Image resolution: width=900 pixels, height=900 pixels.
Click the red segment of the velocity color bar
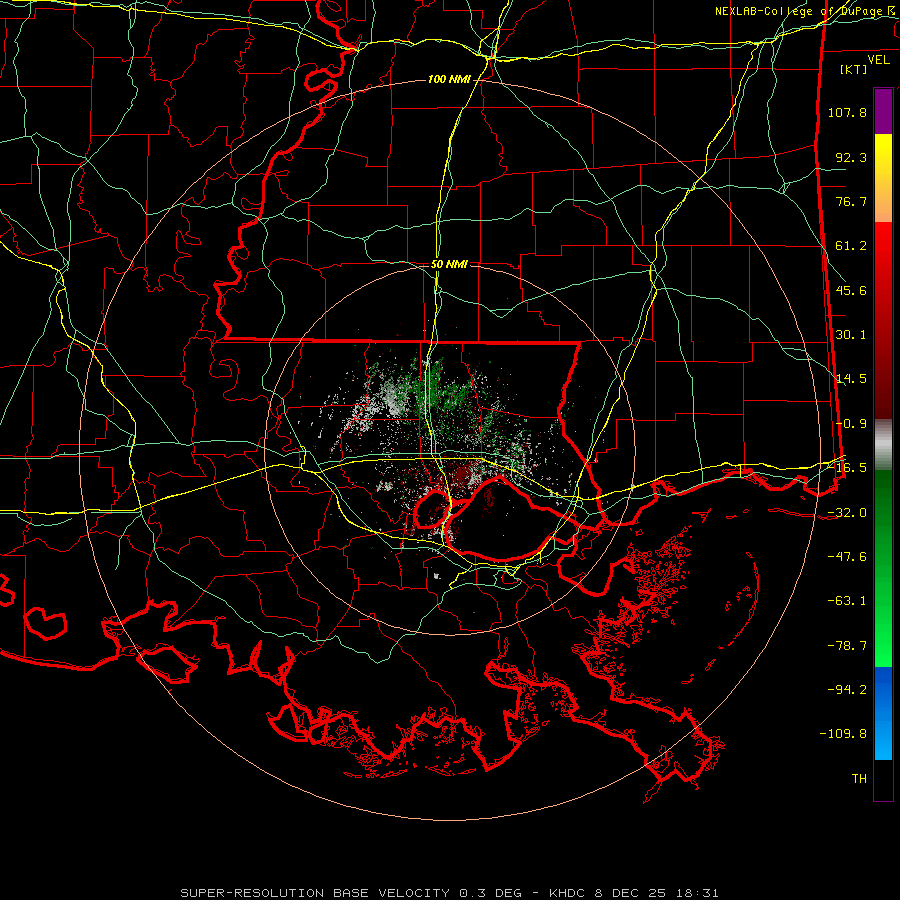tap(883, 320)
